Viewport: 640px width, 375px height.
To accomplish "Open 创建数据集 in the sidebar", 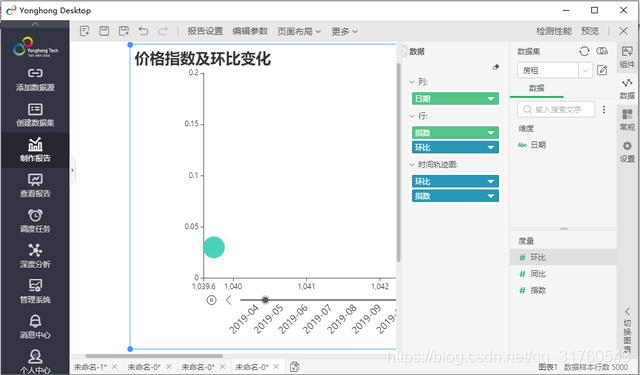I will (35, 115).
